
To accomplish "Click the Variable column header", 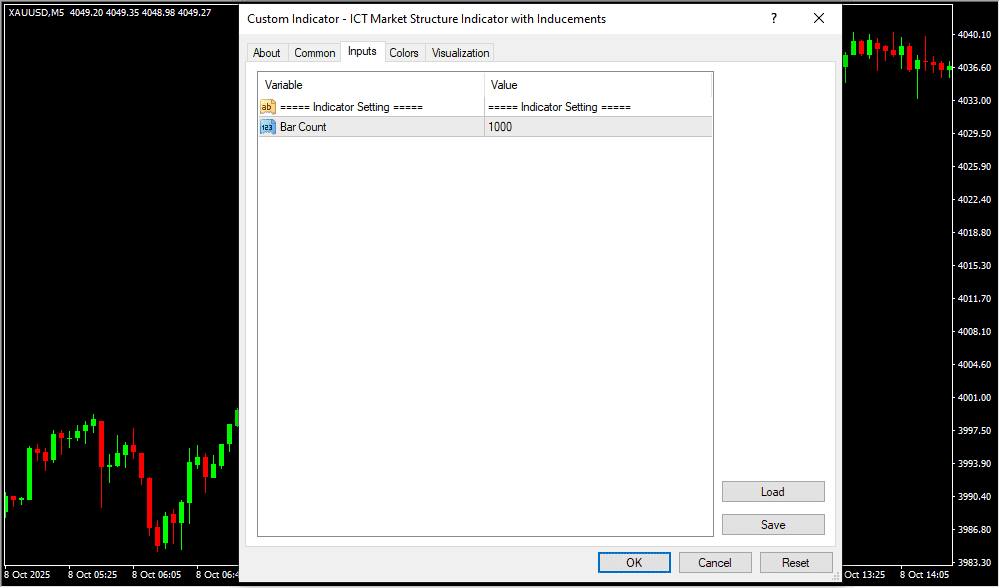I will [x=371, y=85].
